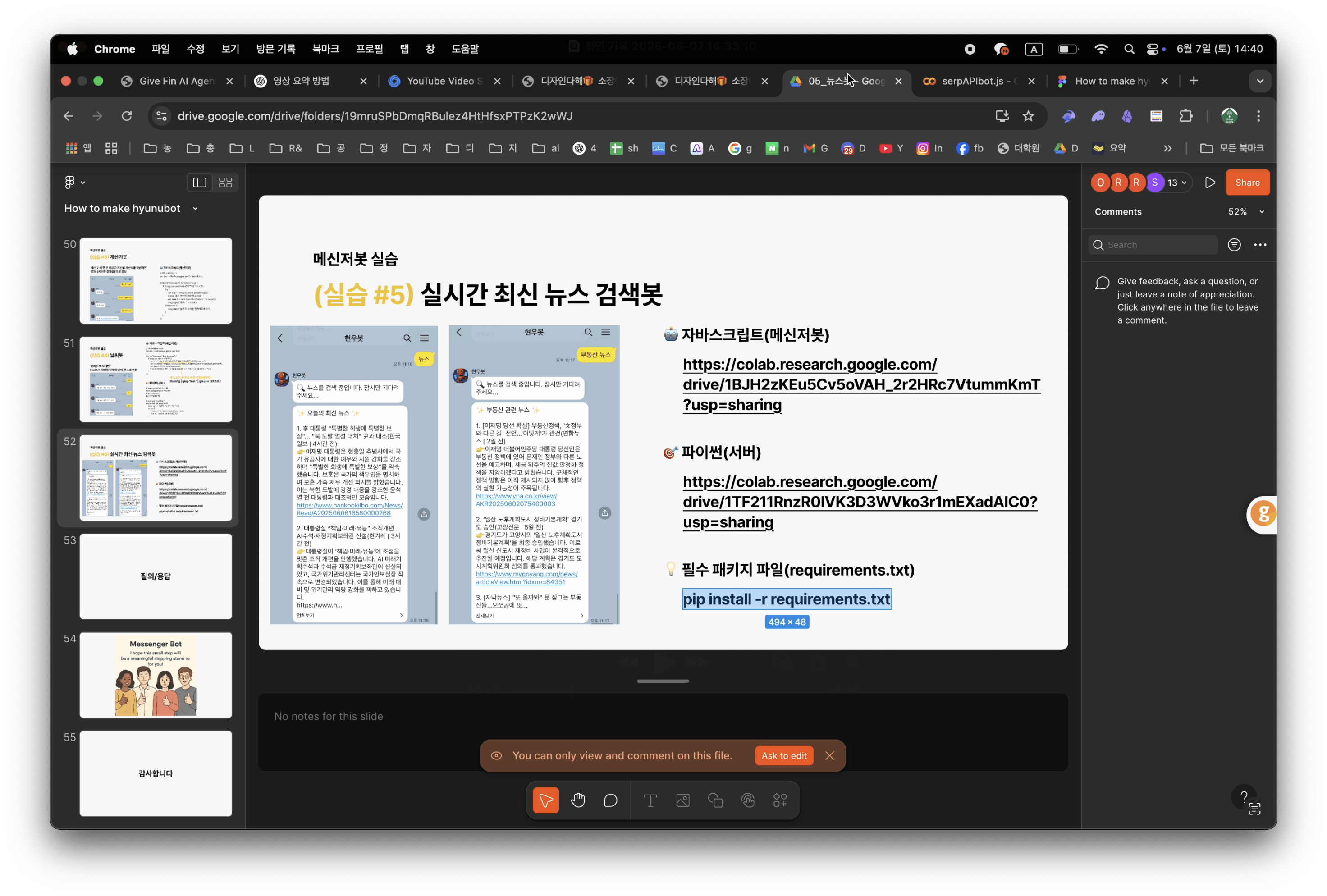This screenshot has height=896, width=1327.
Task: Click Ask to edit button
Action: point(783,755)
